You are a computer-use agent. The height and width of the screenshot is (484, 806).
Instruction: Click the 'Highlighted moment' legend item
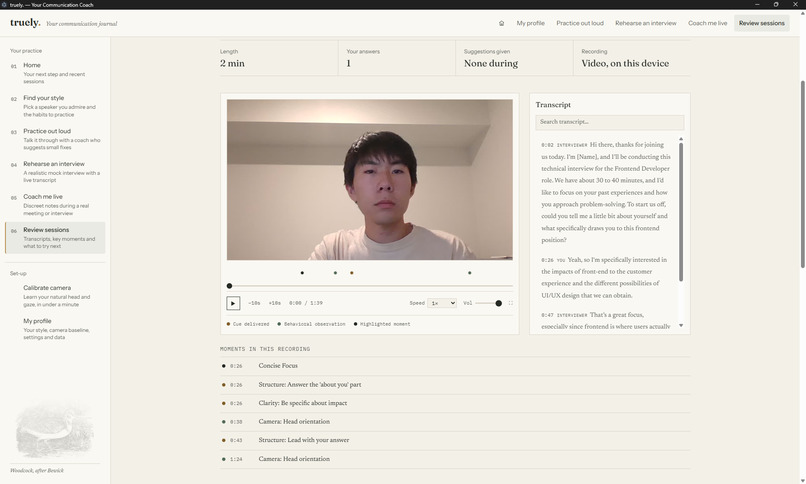(382, 324)
